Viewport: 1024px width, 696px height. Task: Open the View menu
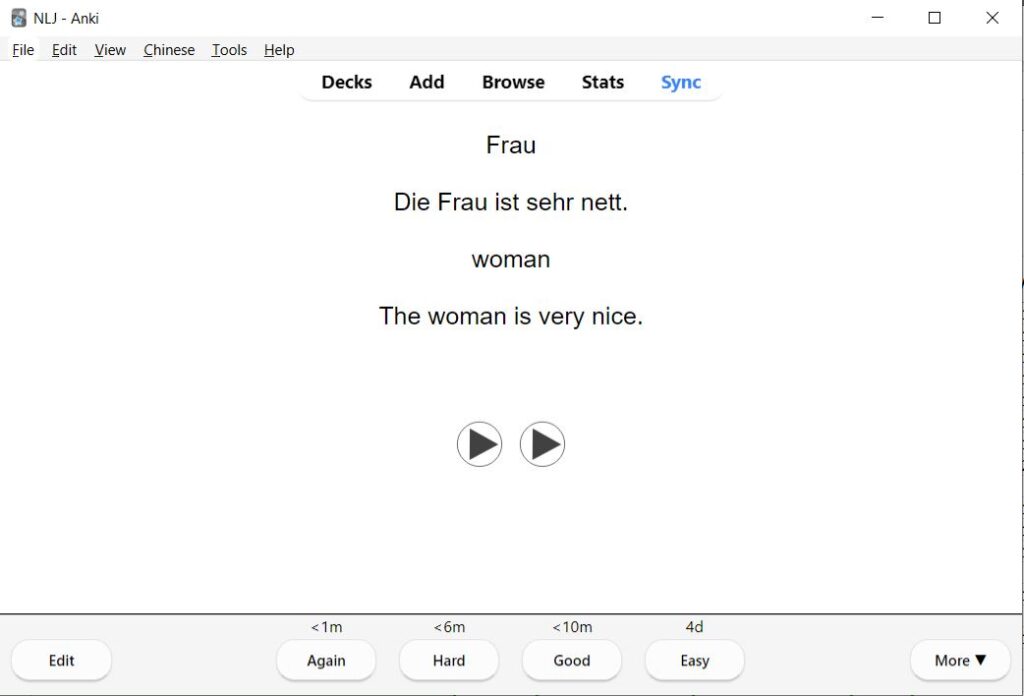click(110, 50)
